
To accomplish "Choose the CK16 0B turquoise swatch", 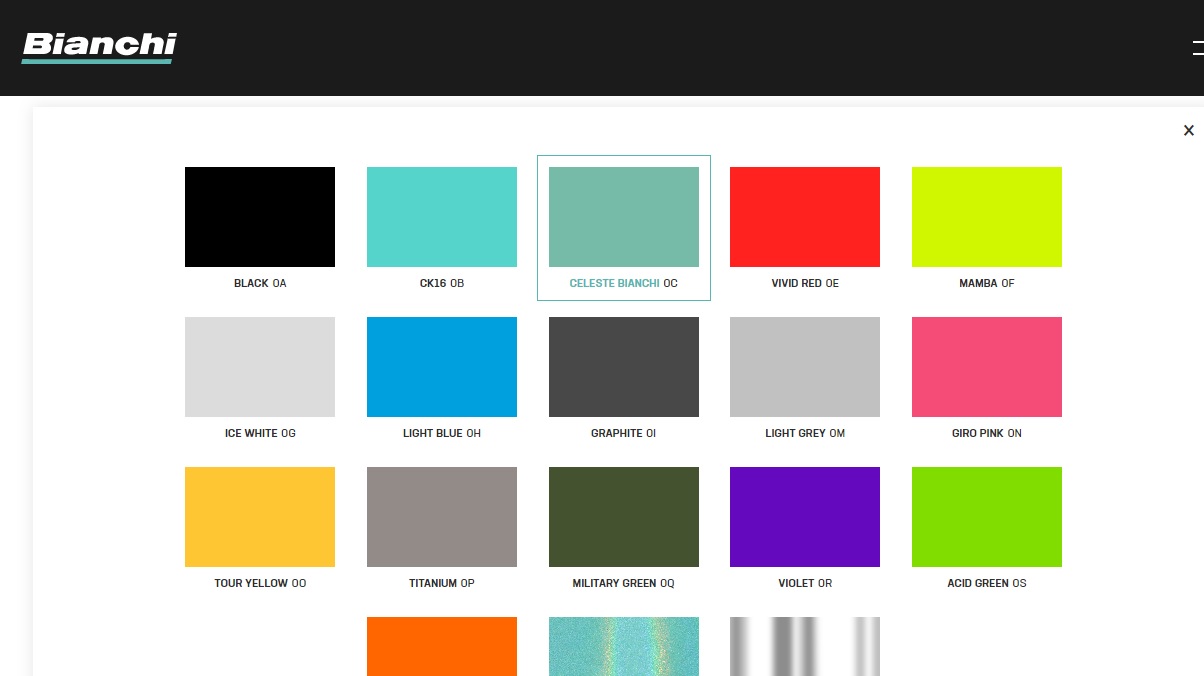I will click(x=442, y=217).
